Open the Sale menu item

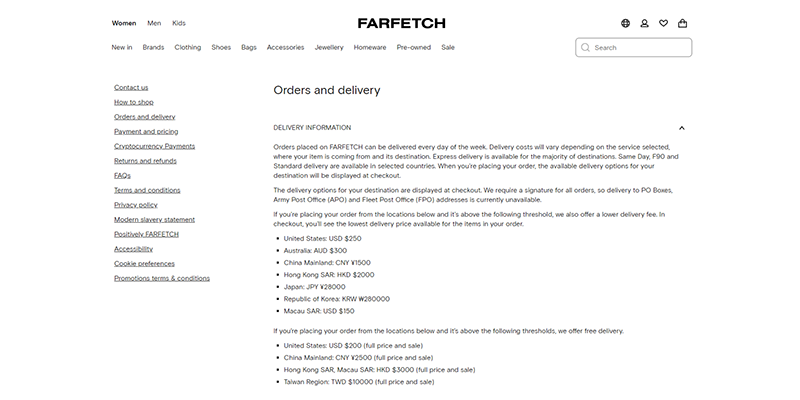(448, 47)
